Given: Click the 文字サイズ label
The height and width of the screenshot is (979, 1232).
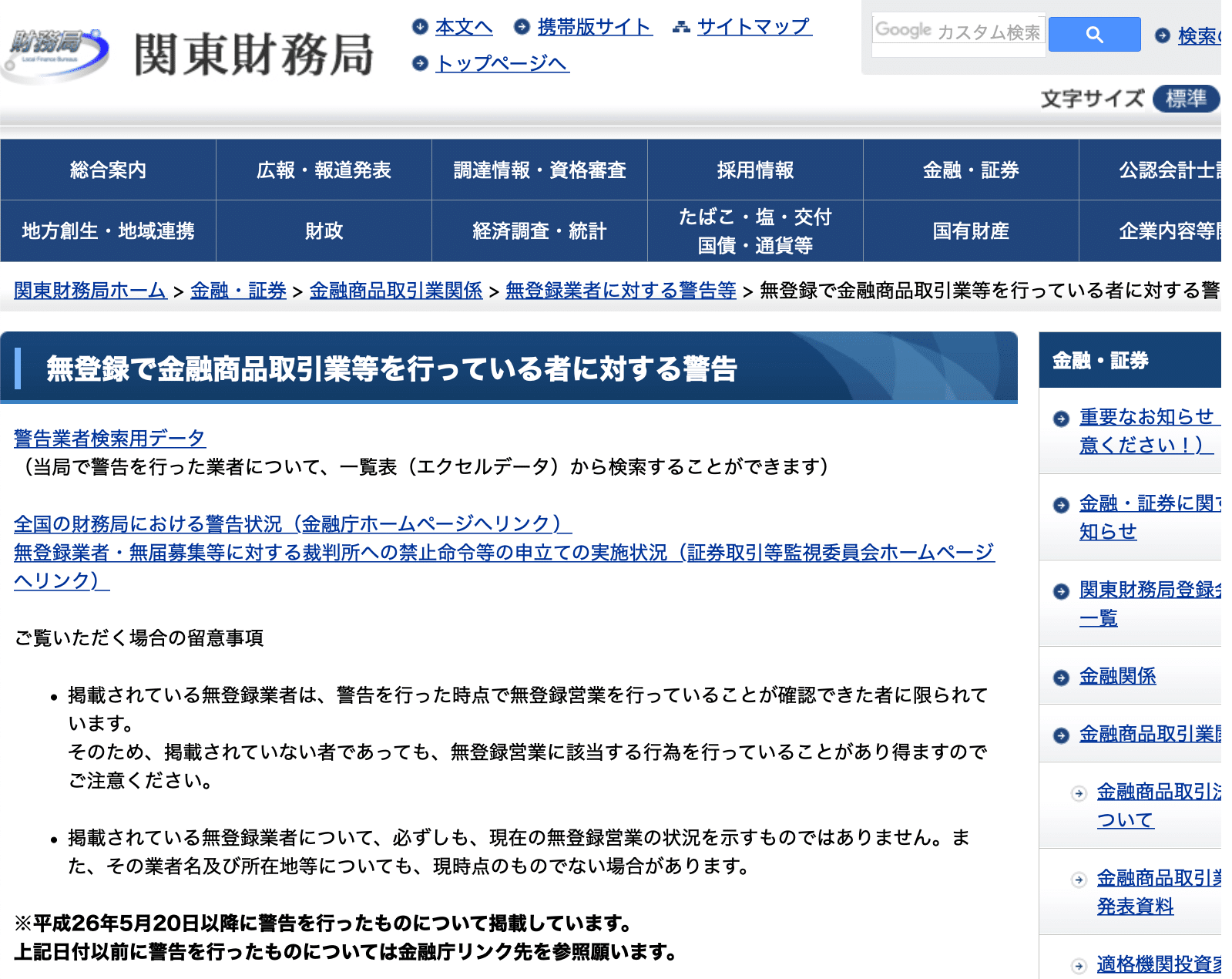Looking at the screenshot, I should [x=1093, y=99].
